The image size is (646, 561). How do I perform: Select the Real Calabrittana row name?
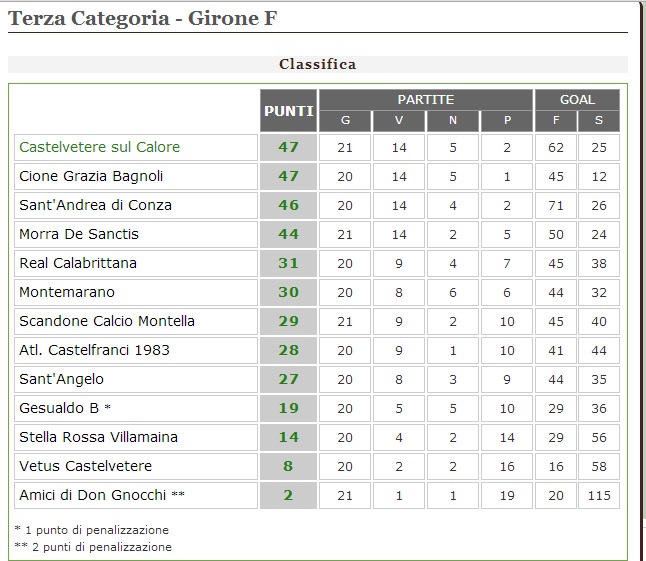click(78, 263)
